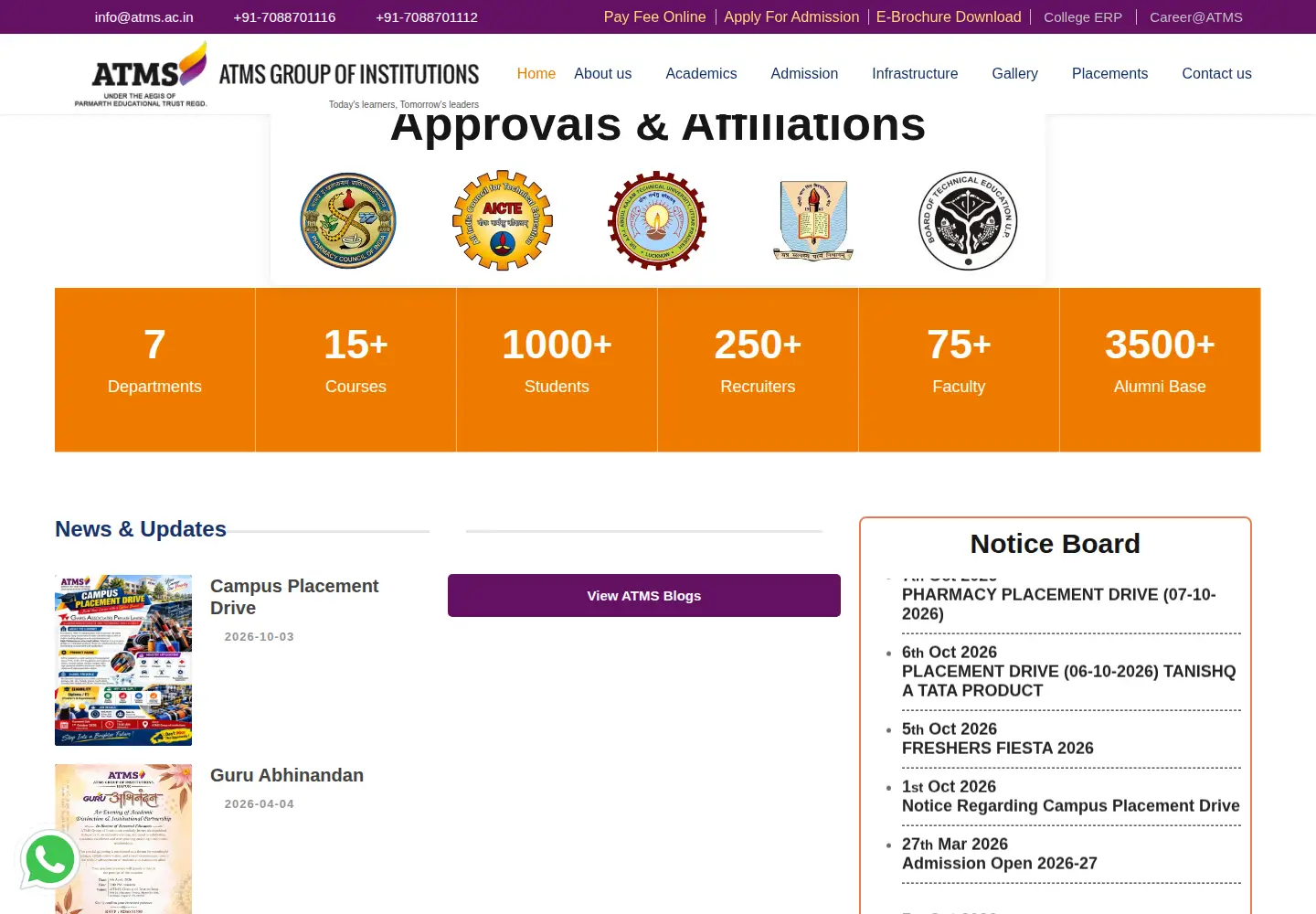Open the Gallery menu
The image size is (1316, 914).
tap(1015, 74)
